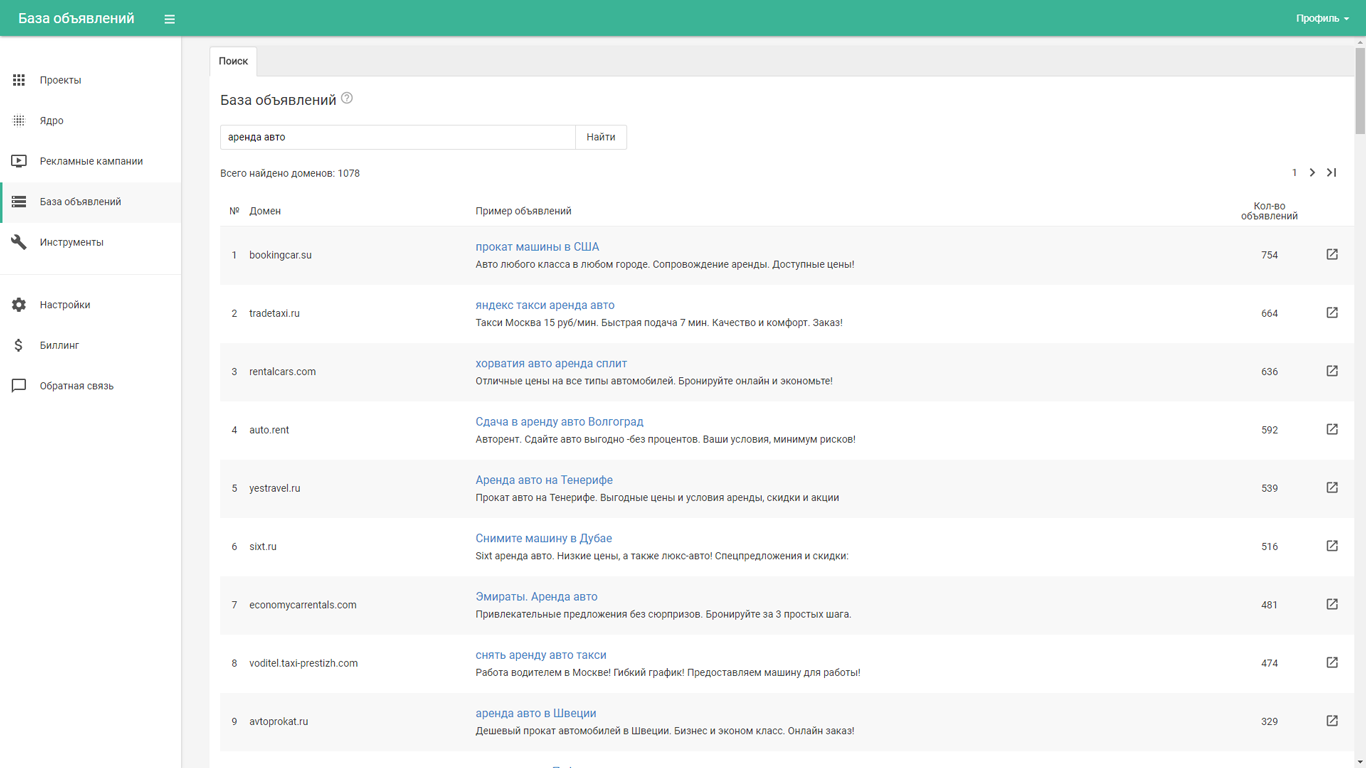The image size is (1366, 768).
Task: Click the search field containing 'аренда авто'
Action: coord(397,137)
